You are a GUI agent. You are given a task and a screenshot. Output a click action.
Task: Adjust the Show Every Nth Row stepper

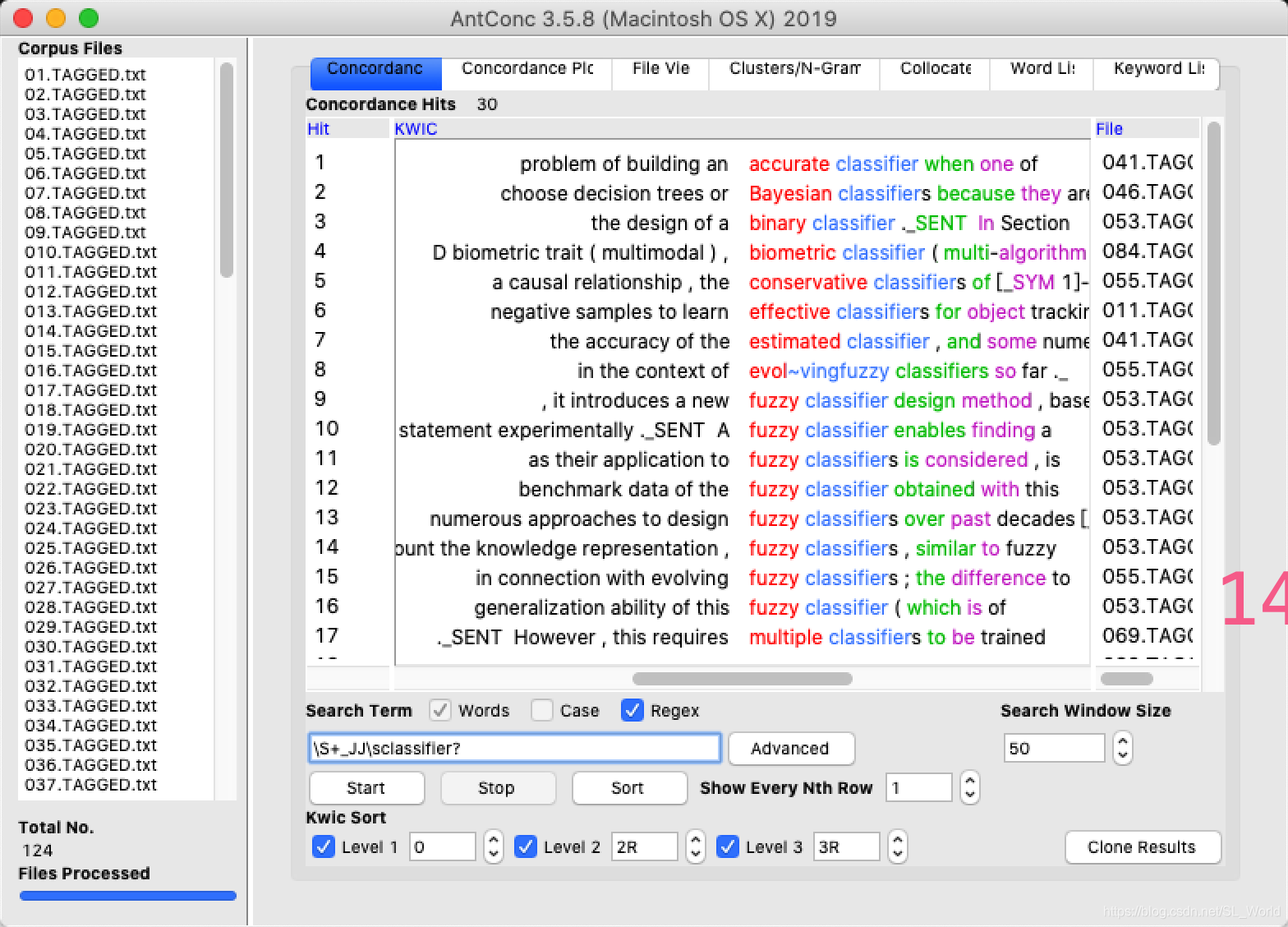coord(970,787)
